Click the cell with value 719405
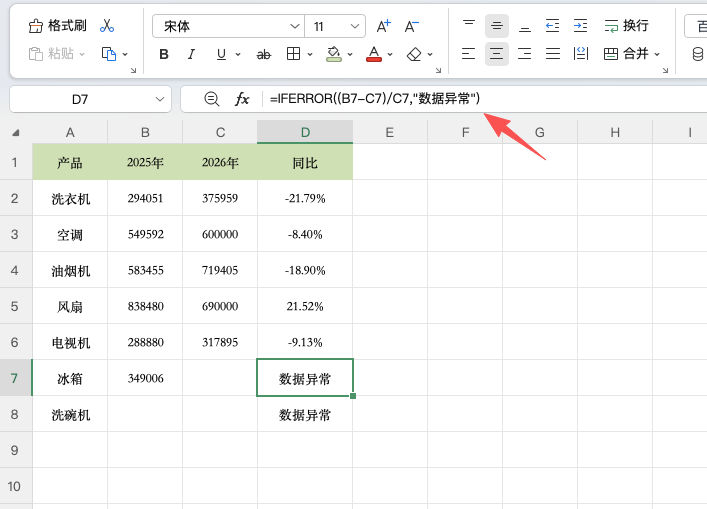The image size is (707, 509). tap(220, 270)
